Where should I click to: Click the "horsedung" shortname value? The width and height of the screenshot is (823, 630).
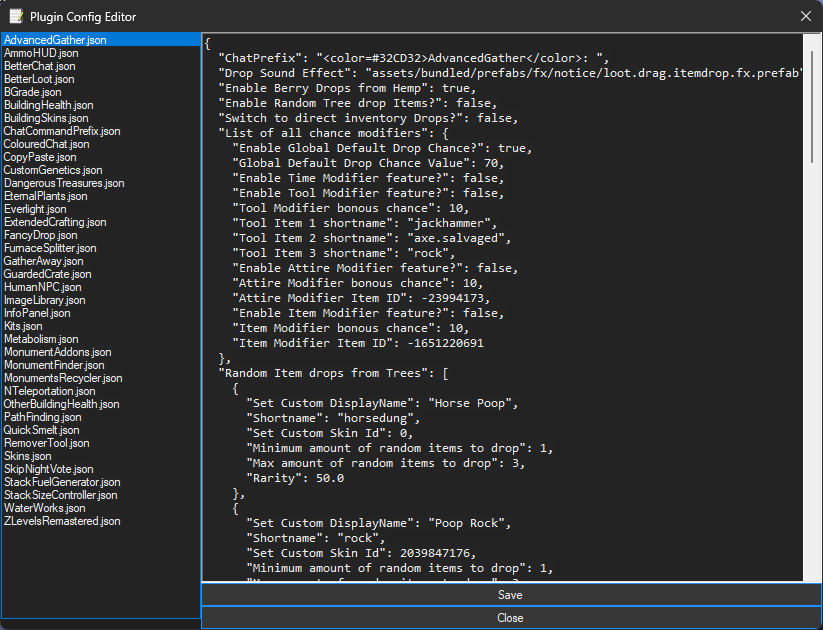(375, 418)
